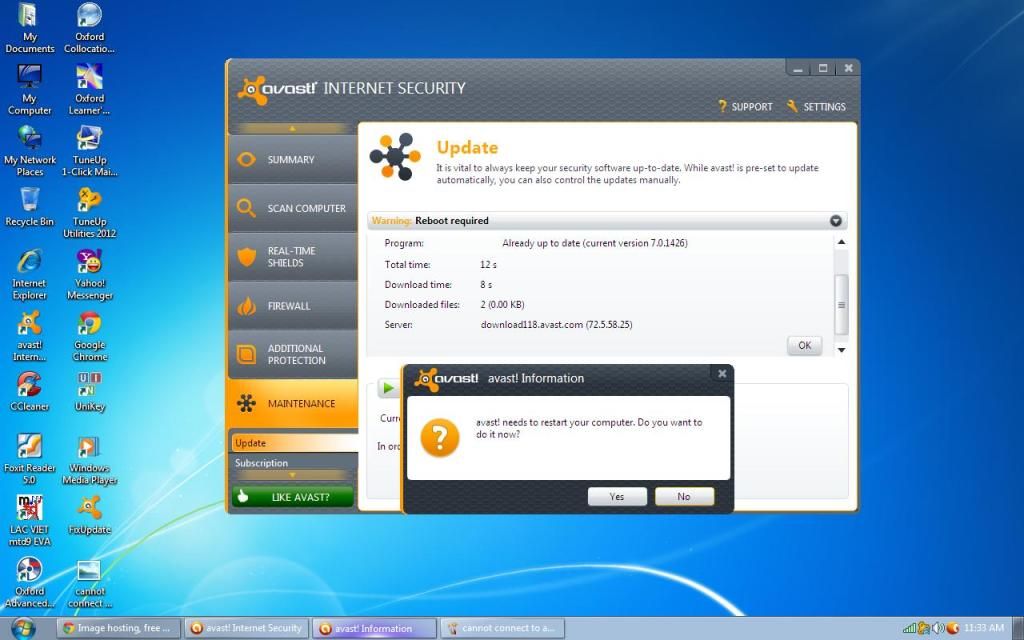Click server text download118.avast.com
Image resolution: width=1024 pixels, height=640 pixels.
(x=556, y=325)
